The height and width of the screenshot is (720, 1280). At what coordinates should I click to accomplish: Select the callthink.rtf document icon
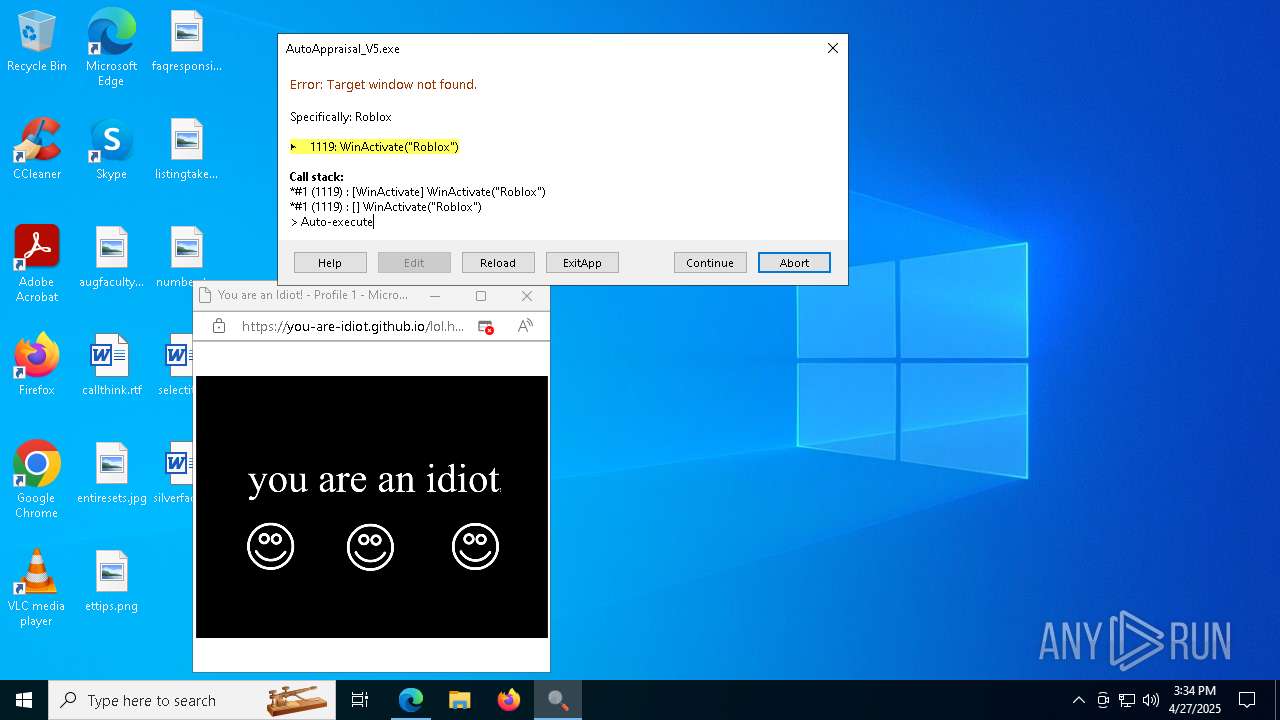[x=111, y=366]
